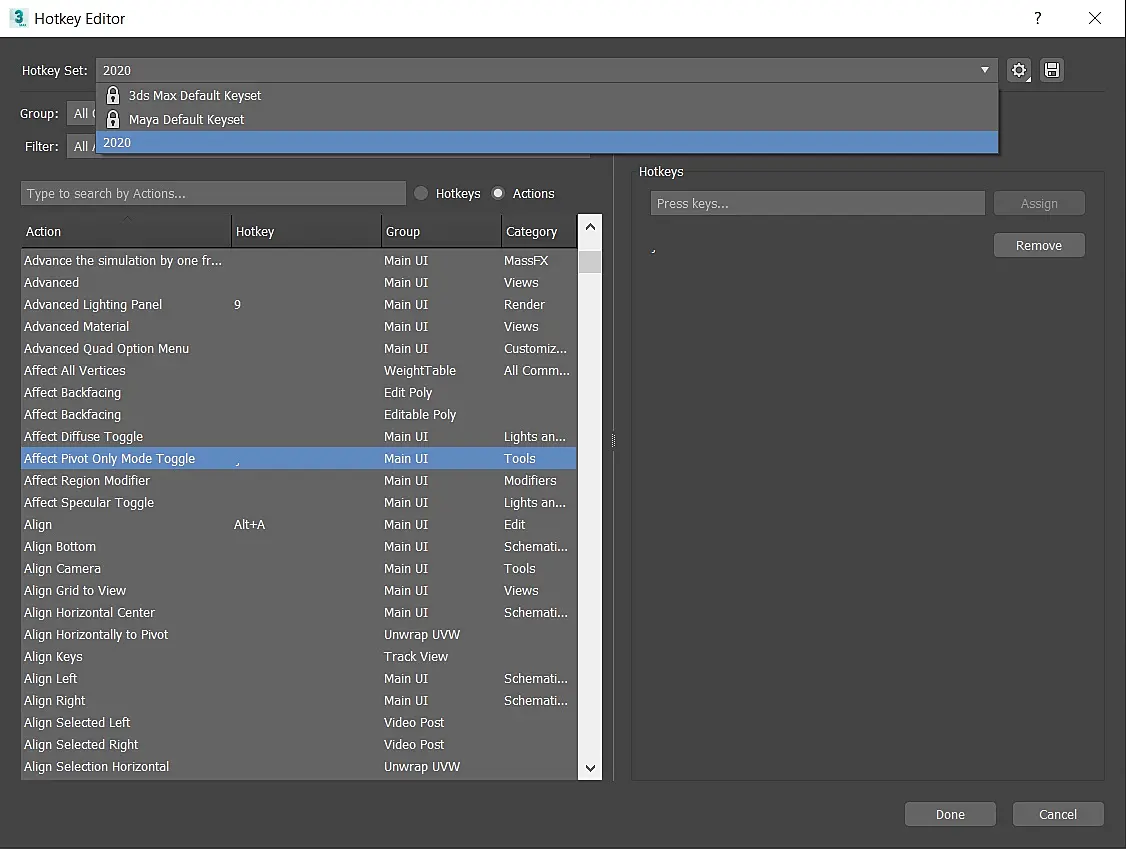Click the action list scrollbar thumb
Screen dimensions: 1126x849
(590, 261)
